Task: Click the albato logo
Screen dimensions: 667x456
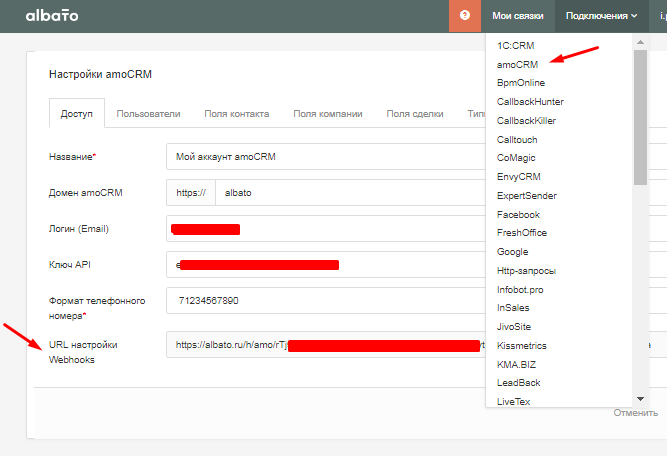Action: (x=52, y=16)
